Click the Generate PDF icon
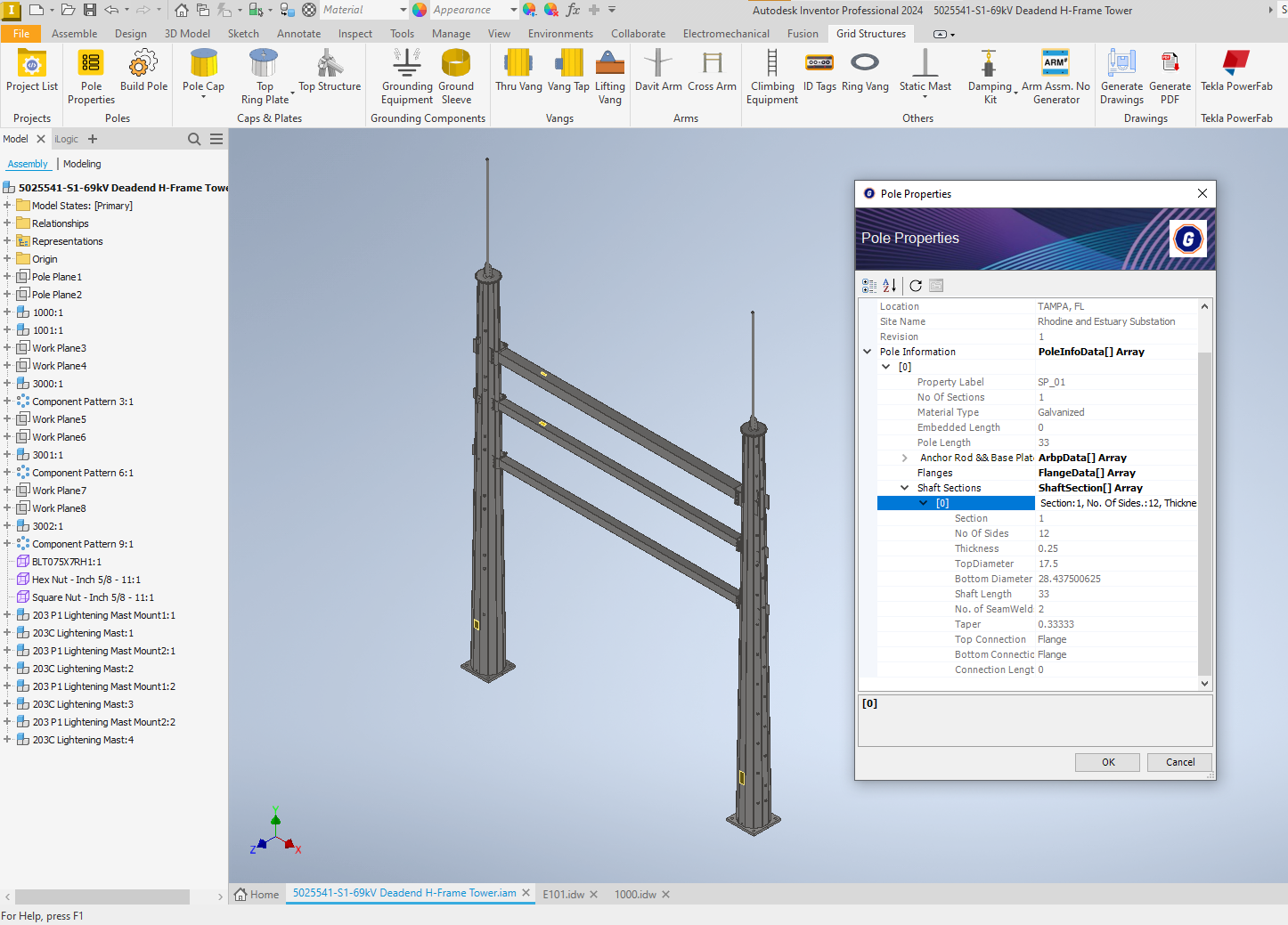This screenshot has width=1288, height=925. click(1170, 76)
